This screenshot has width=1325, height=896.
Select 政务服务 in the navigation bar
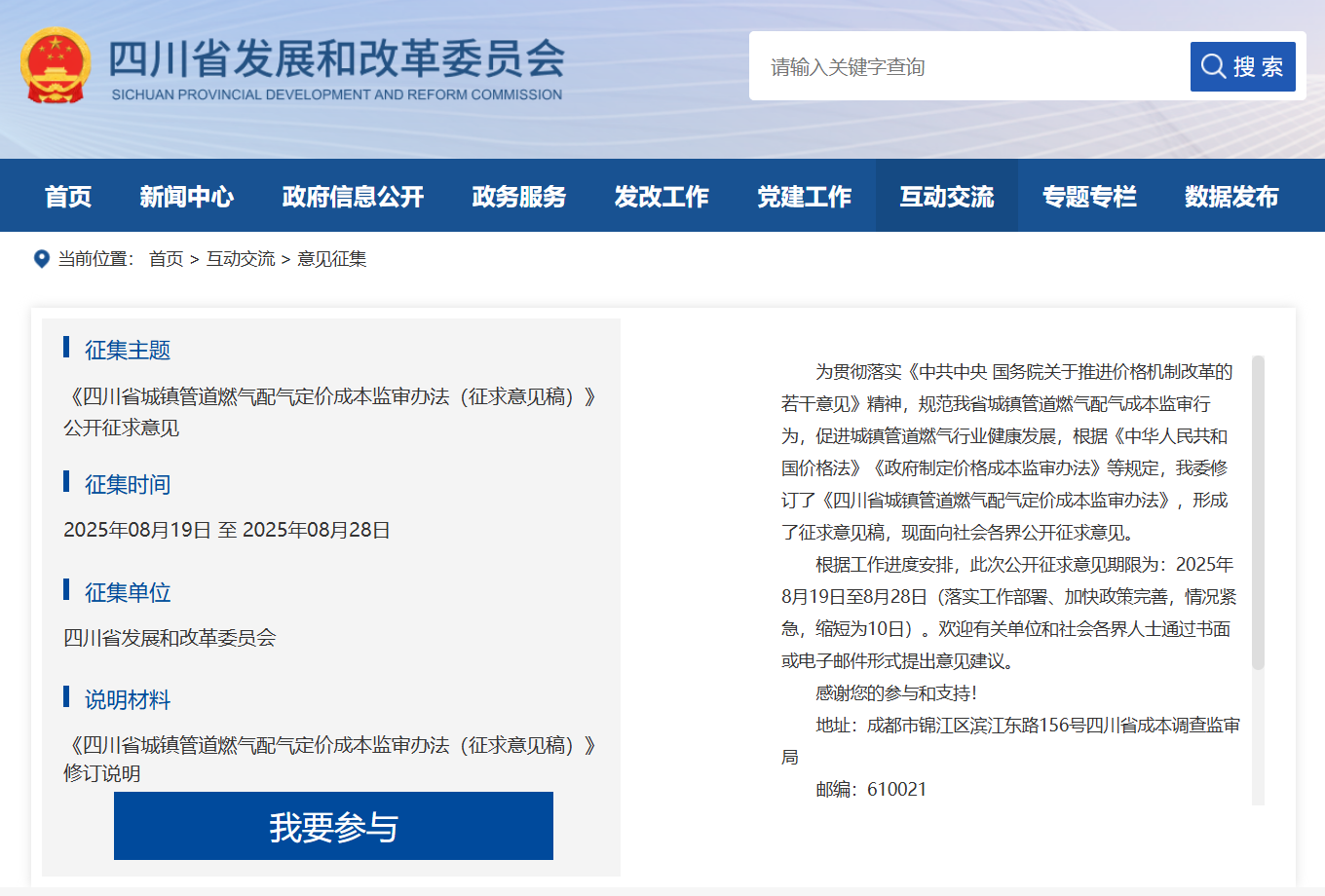pos(518,197)
